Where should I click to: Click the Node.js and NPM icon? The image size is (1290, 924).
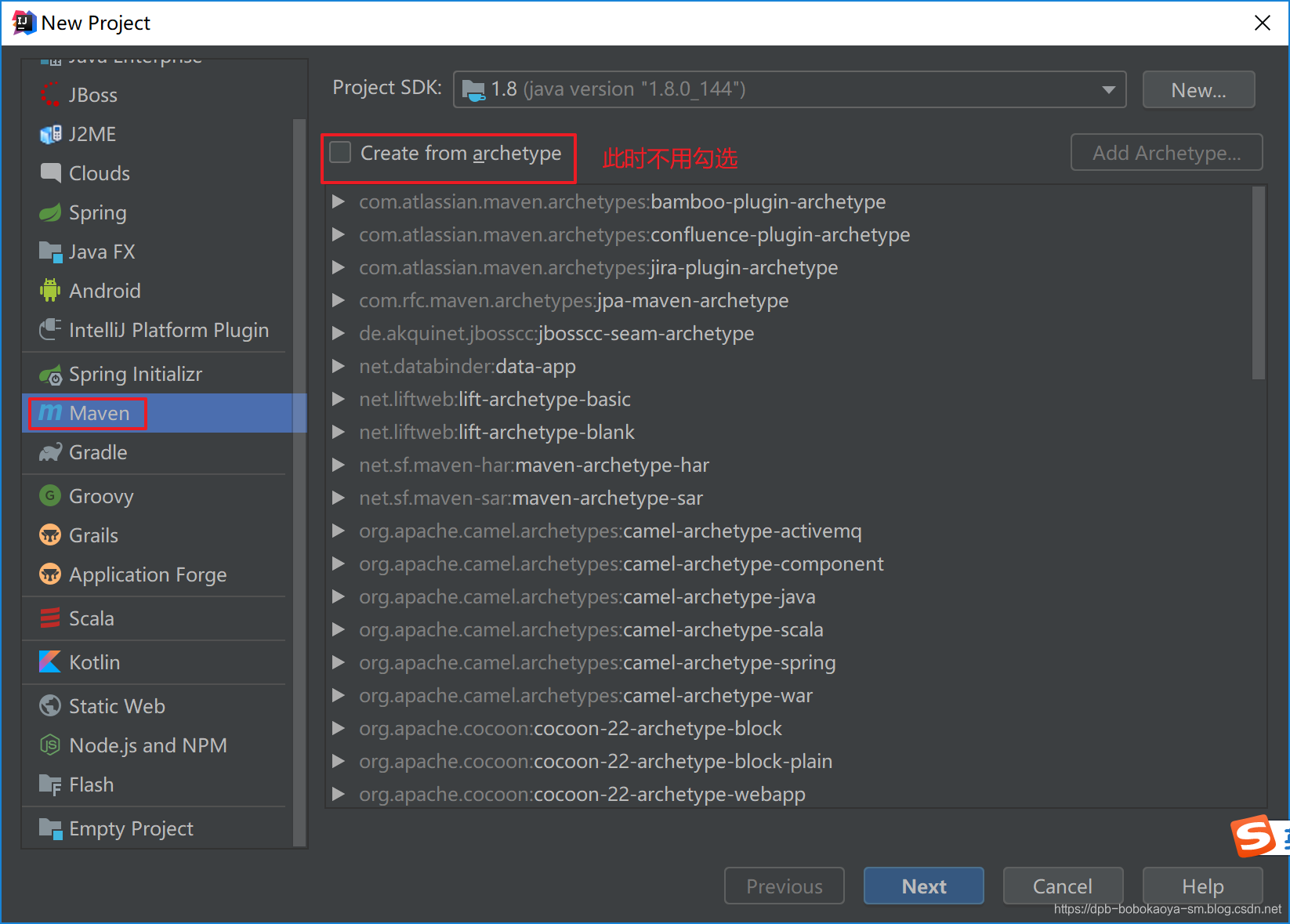point(50,745)
